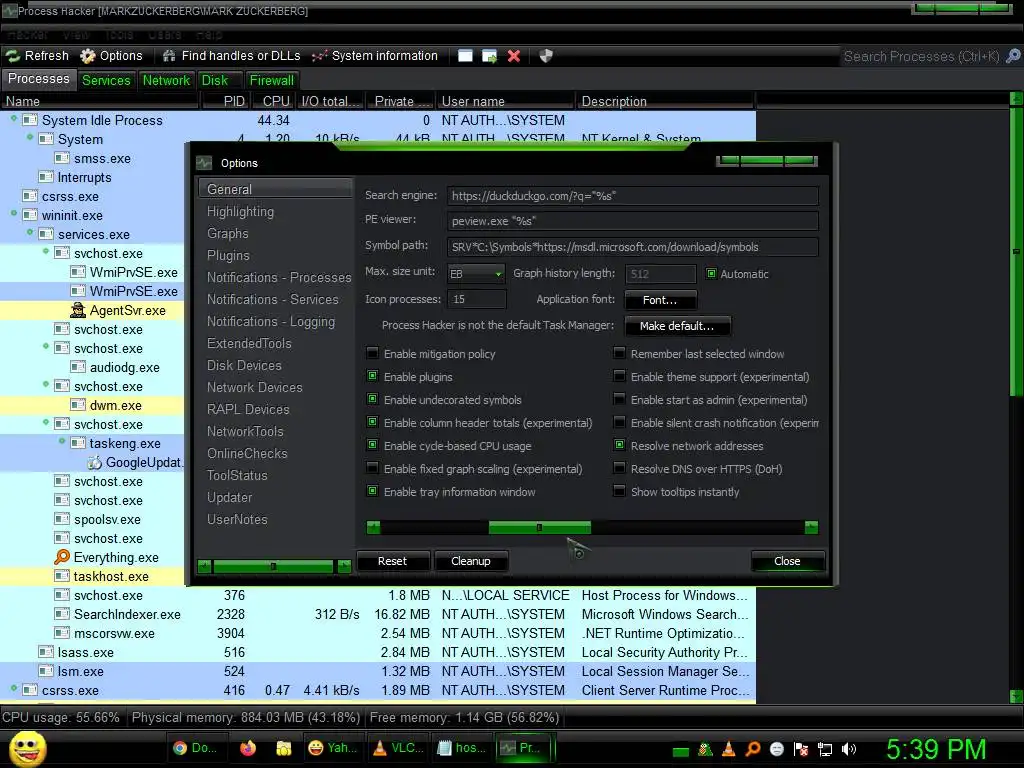Click the action center flag tray icon
The height and width of the screenshot is (768, 1024).
[801, 750]
